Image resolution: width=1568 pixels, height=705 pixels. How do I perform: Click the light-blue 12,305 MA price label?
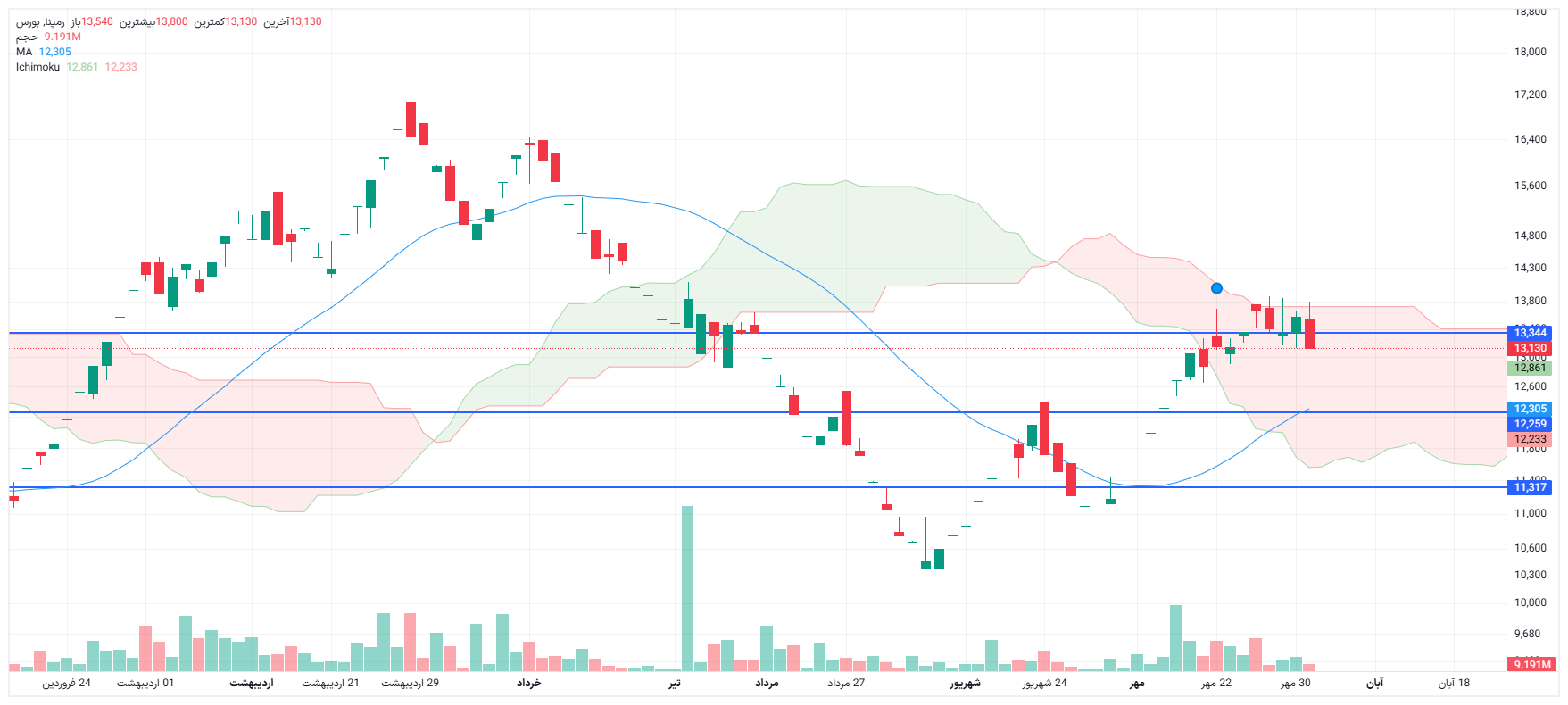[x=1530, y=409]
